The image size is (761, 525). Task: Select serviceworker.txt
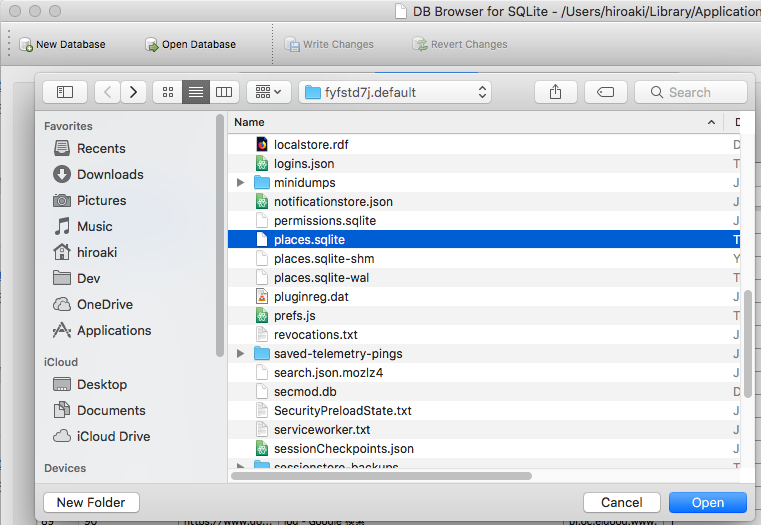[x=484, y=429]
